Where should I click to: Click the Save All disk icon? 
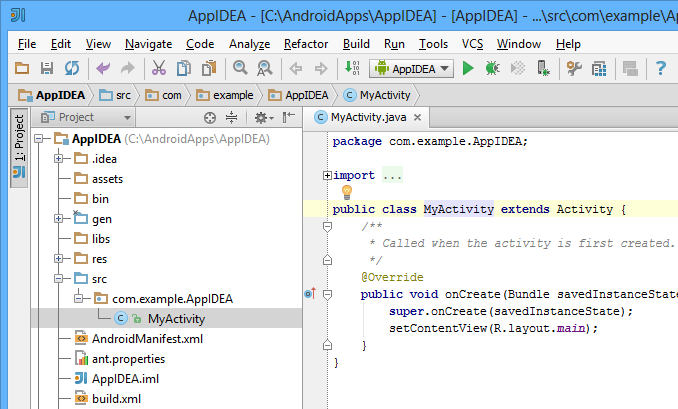[47, 68]
